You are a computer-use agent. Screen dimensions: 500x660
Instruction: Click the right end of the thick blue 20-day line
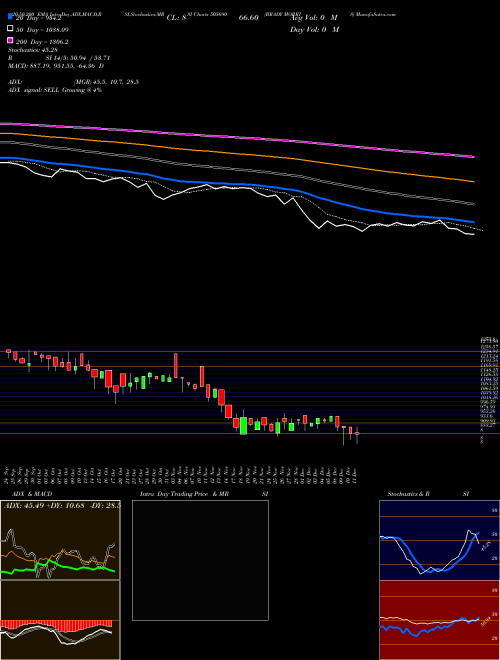point(473,221)
